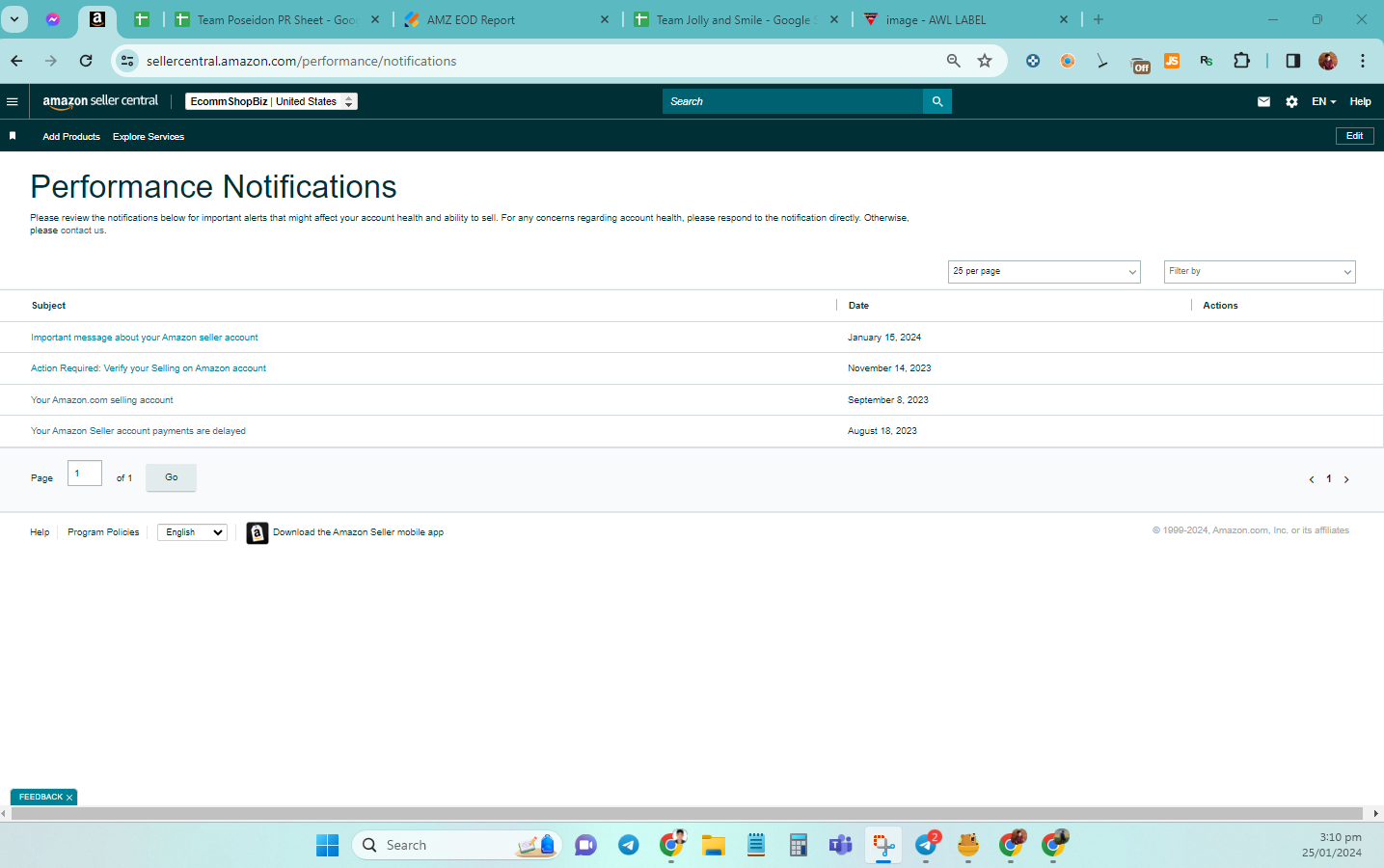Click the Go button for pagination
This screenshot has width=1384, height=868.
[171, 477]
